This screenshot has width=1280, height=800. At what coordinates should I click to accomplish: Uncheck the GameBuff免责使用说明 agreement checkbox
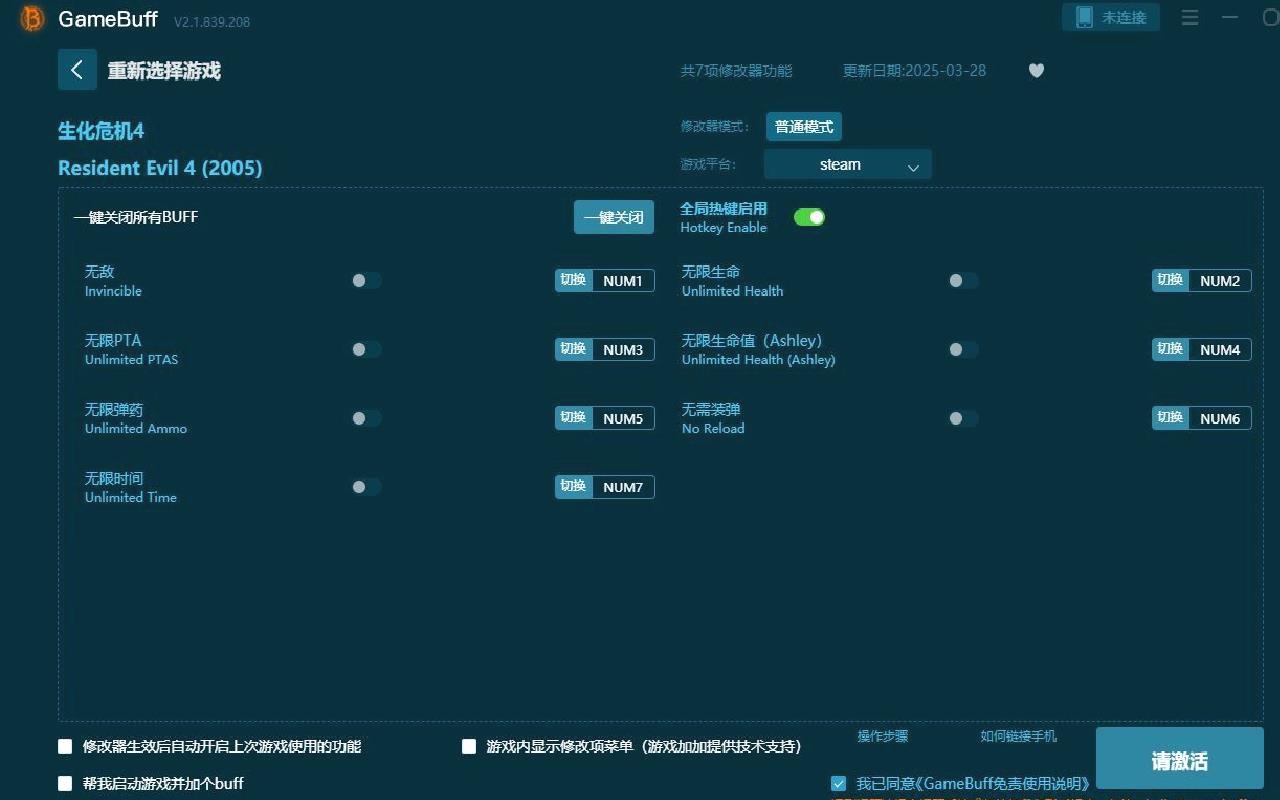click(839, 783)
